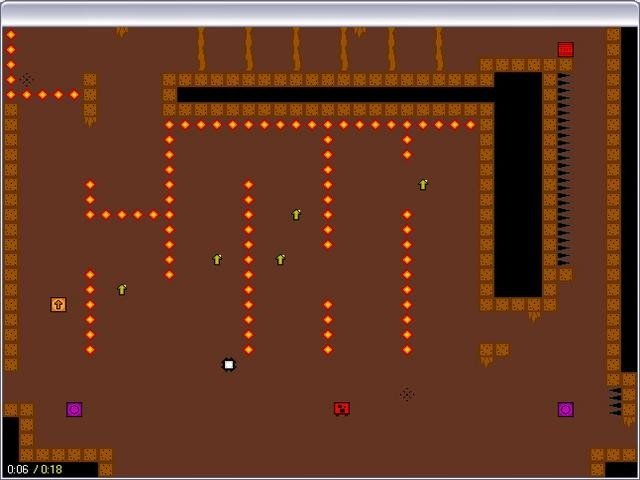The width and height of the screenshot is (640, 480).
Task: Select the white player ball
Action: 228,365
